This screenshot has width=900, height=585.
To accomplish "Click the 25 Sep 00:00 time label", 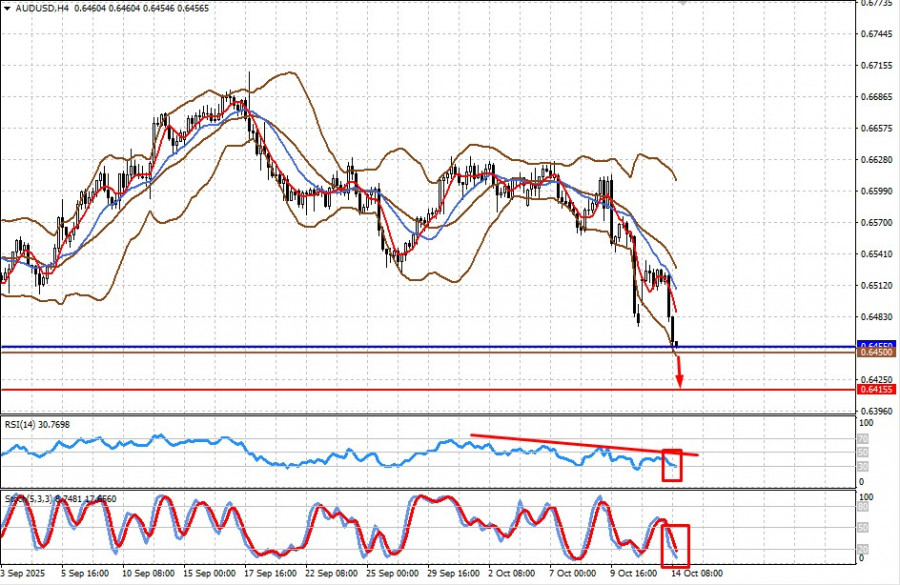I will [x=393, y=573].
